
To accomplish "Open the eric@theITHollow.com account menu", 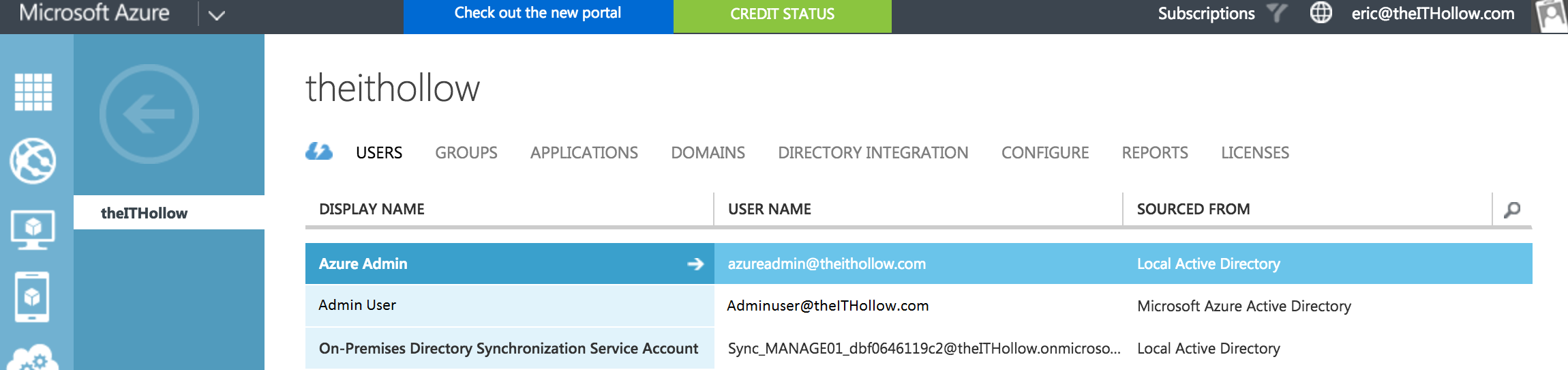I will 1432,14.
